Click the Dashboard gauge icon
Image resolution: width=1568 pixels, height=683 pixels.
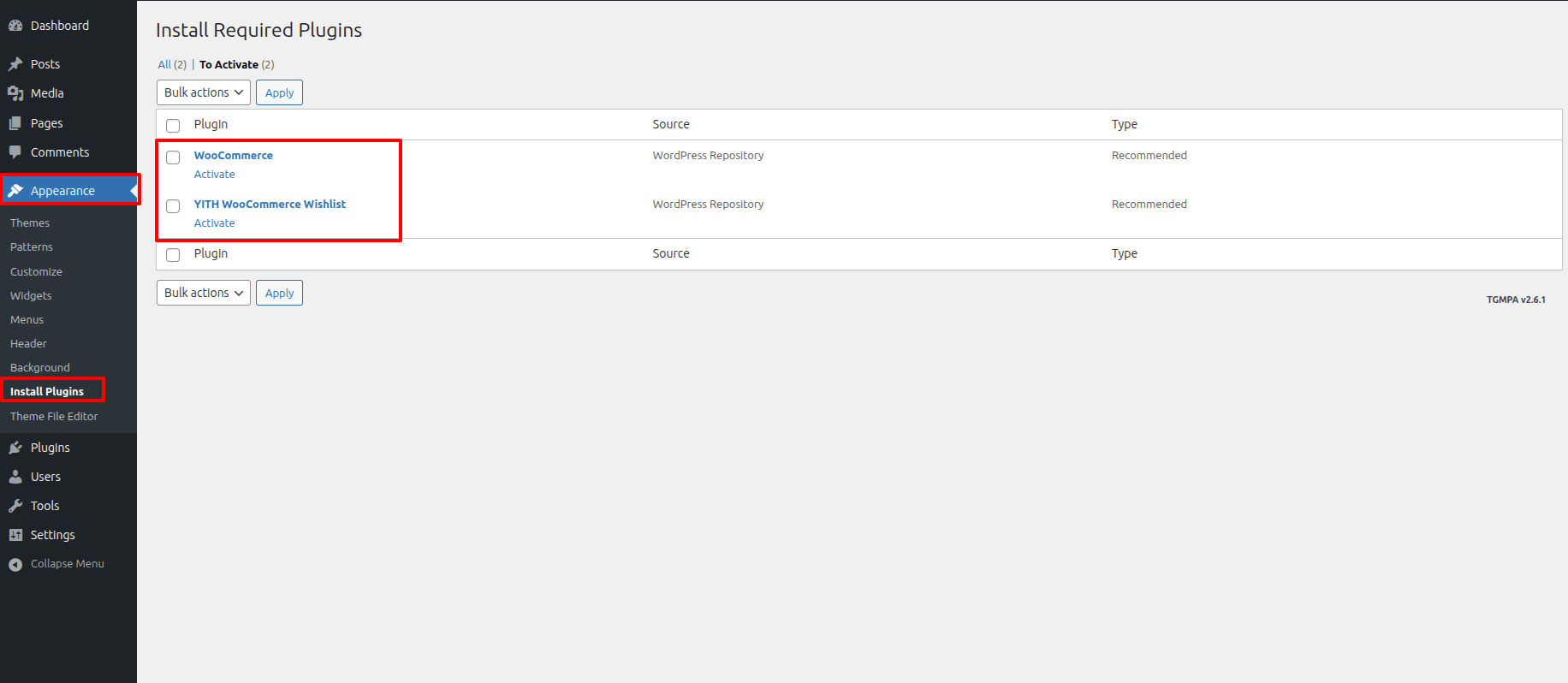(x=15, y=26)
